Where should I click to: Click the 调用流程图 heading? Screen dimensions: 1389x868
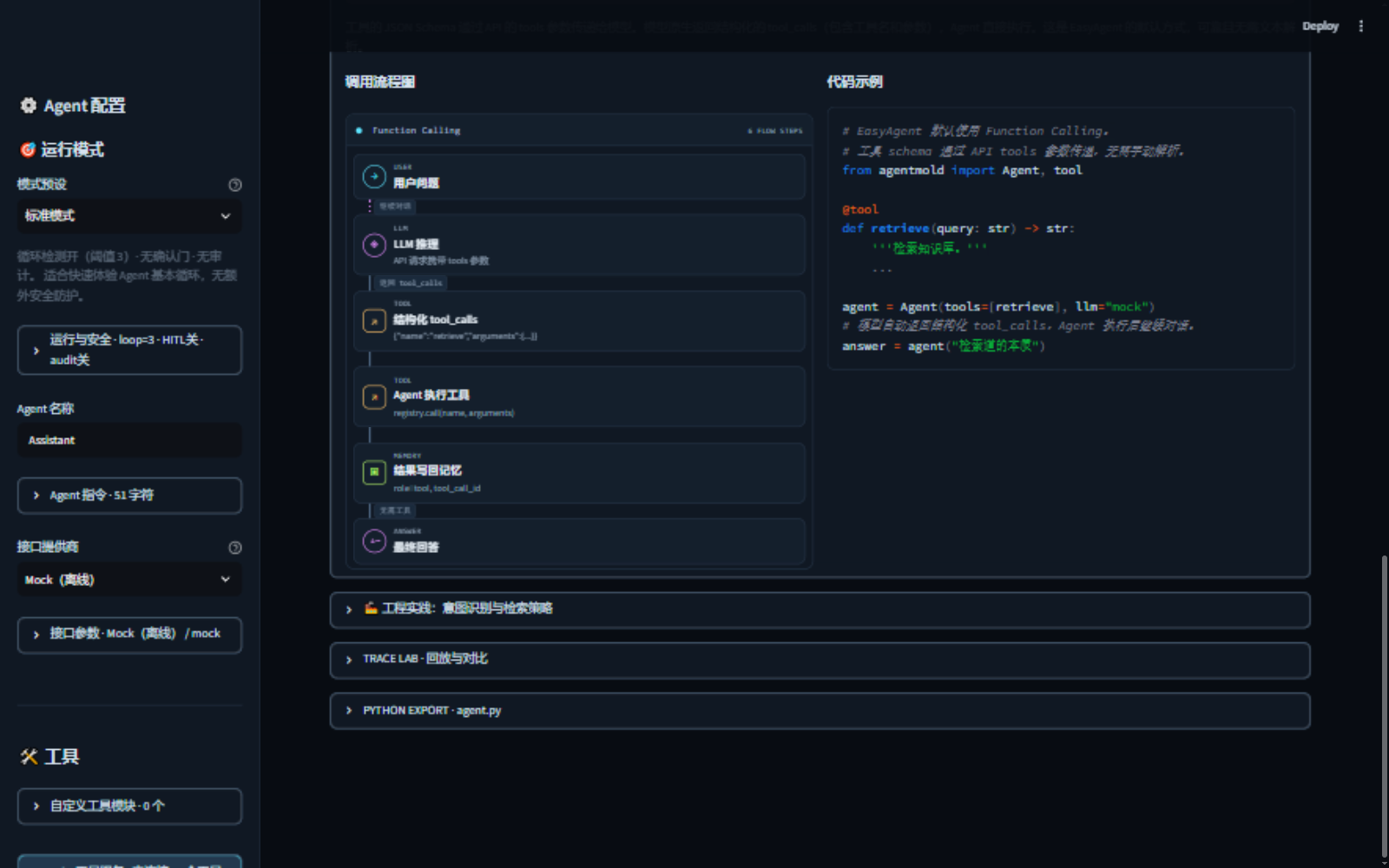click(380, 82)
